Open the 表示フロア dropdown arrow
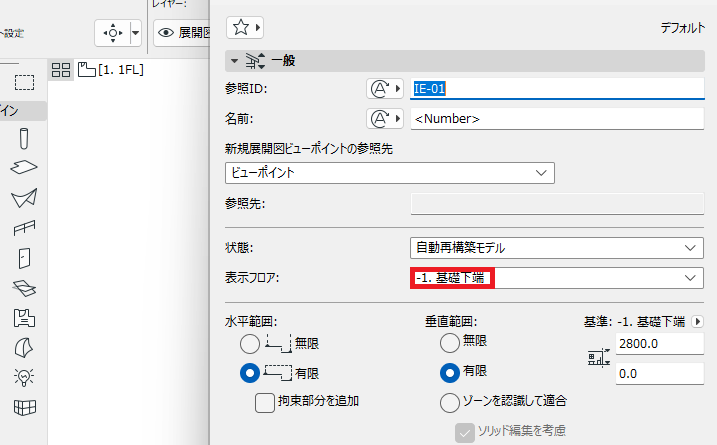This screenshot has width=717, height=445. tap(690, 278)
